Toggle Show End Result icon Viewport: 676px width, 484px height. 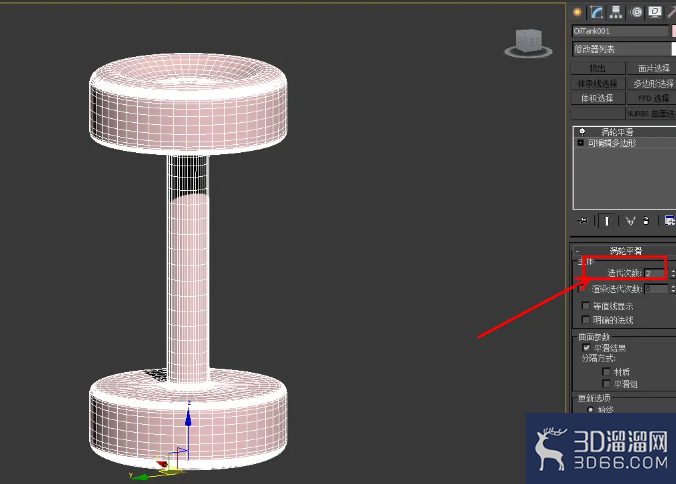coord(607,221)
